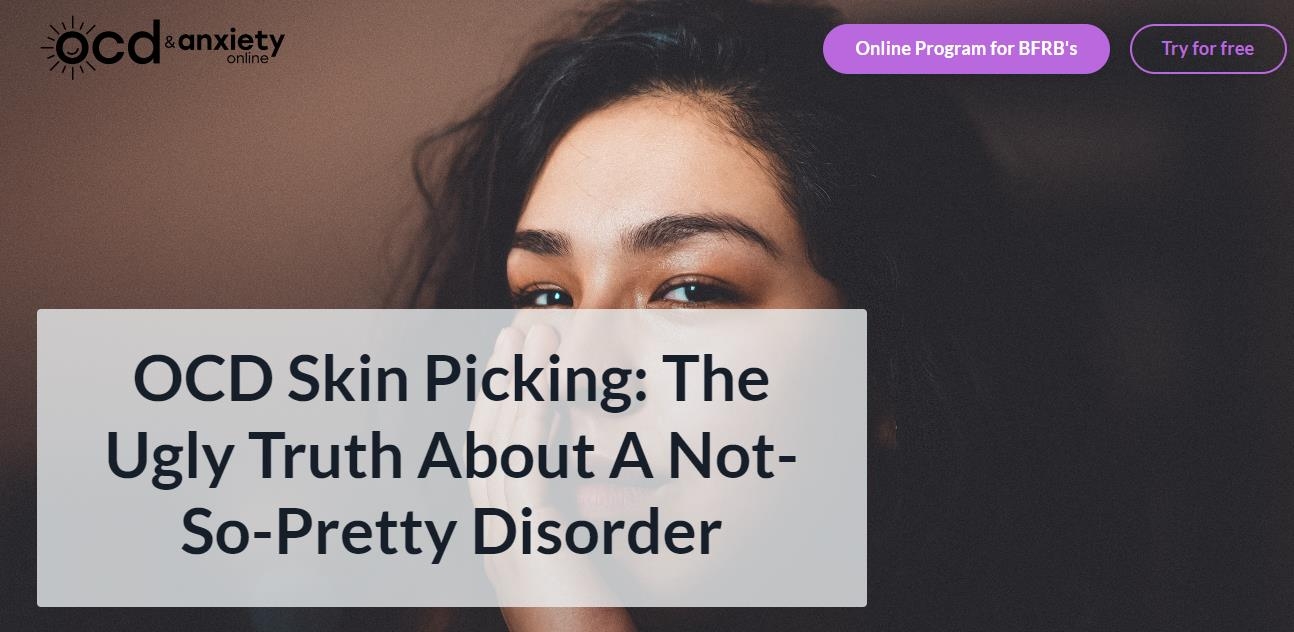Click the small "online" text under anxiety

(247, 59)
